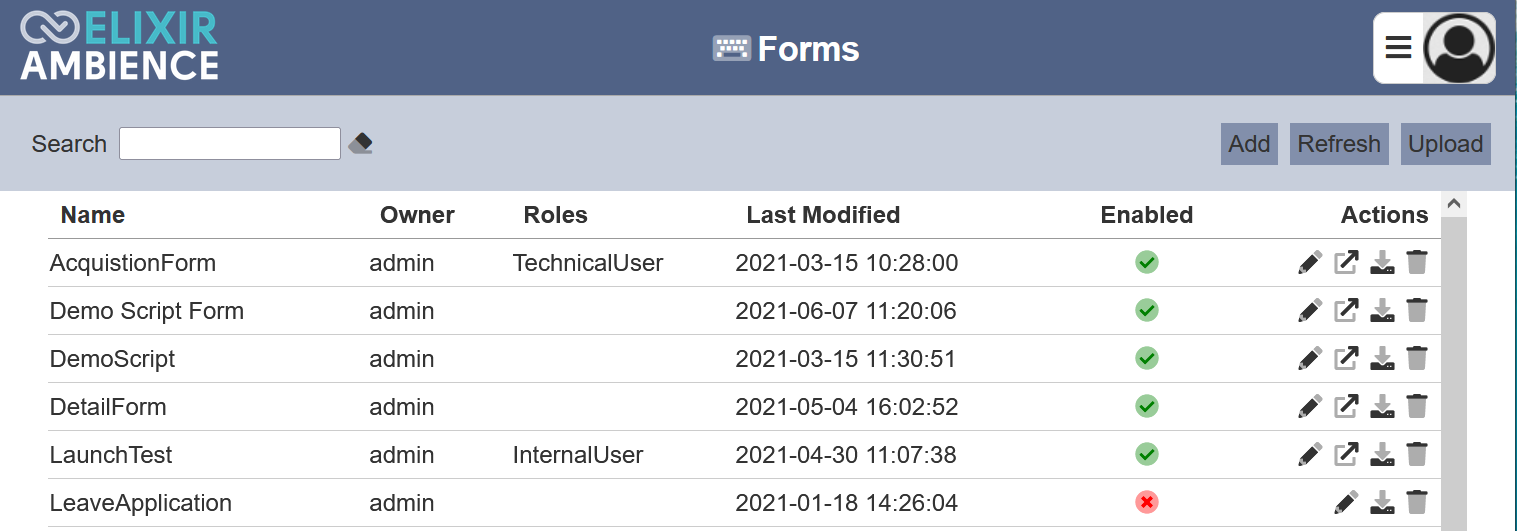
Task: Delete the LaunchTest form
Action: 1417,455
